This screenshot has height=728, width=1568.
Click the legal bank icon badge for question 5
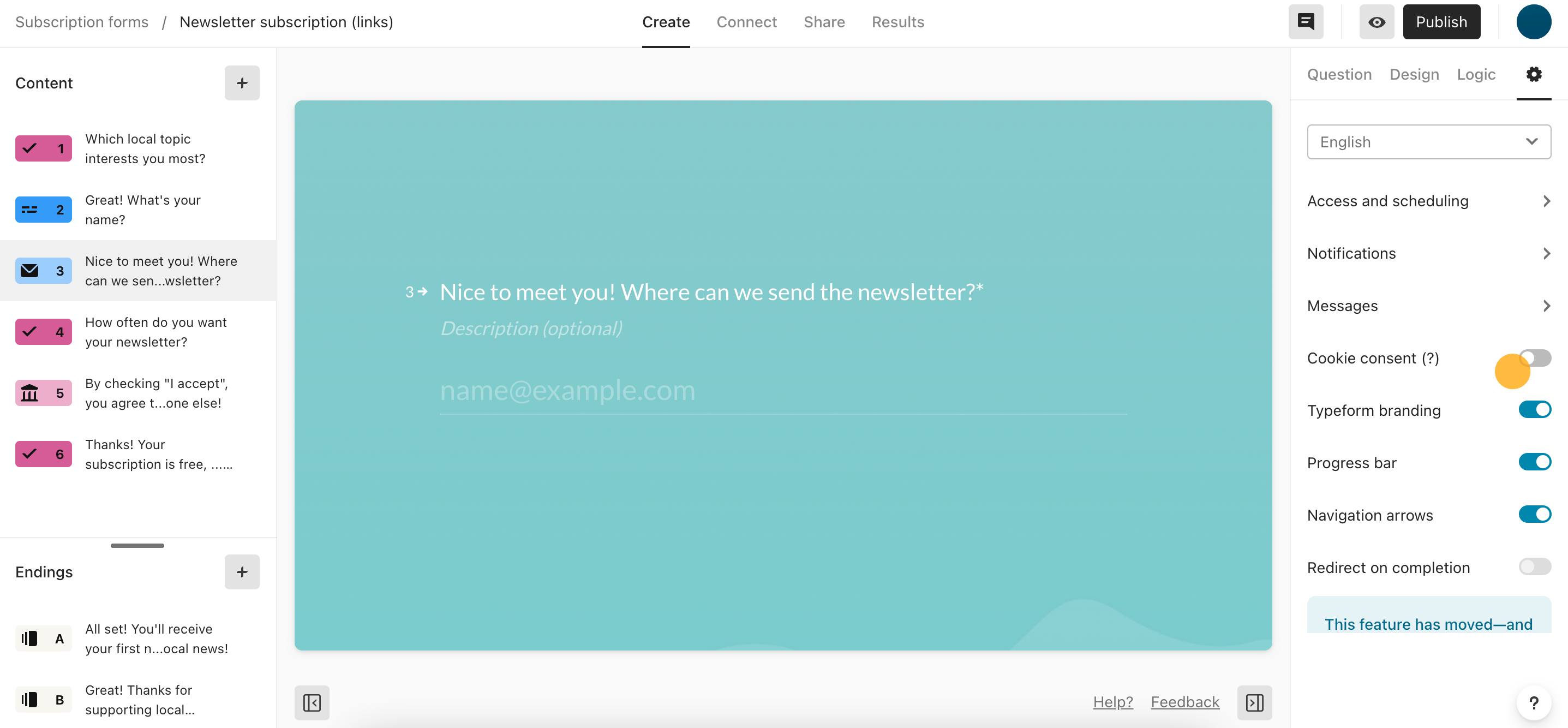click(43, 393)
